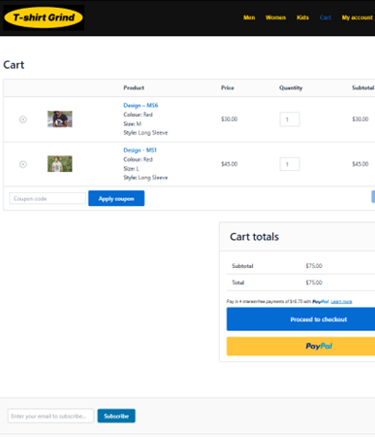The image size is (375, 437).
Task: Go to the Kids section
Action: click(303, 17)
